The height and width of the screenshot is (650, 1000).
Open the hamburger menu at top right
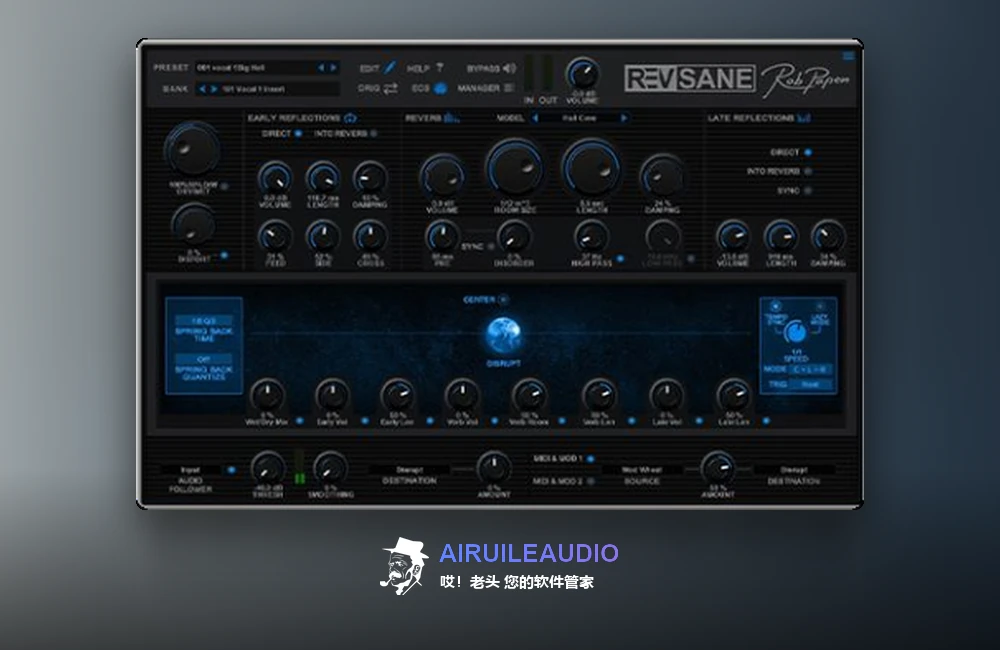(x=848, y=56)
